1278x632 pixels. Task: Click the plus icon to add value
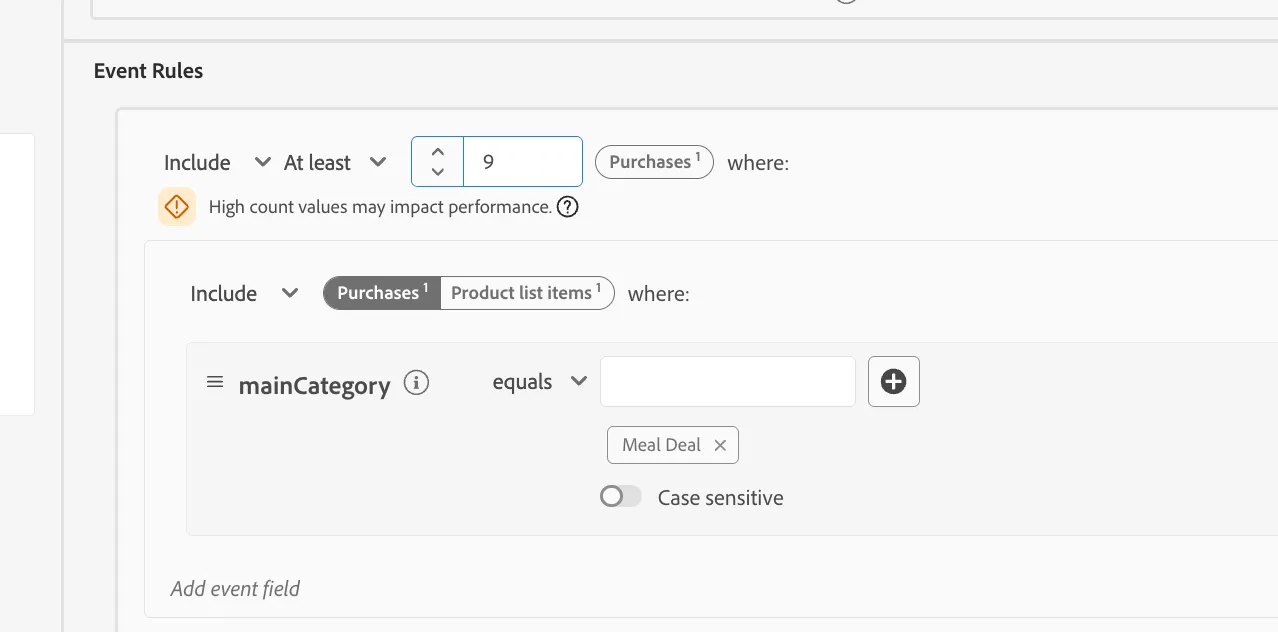pos(893,381)
